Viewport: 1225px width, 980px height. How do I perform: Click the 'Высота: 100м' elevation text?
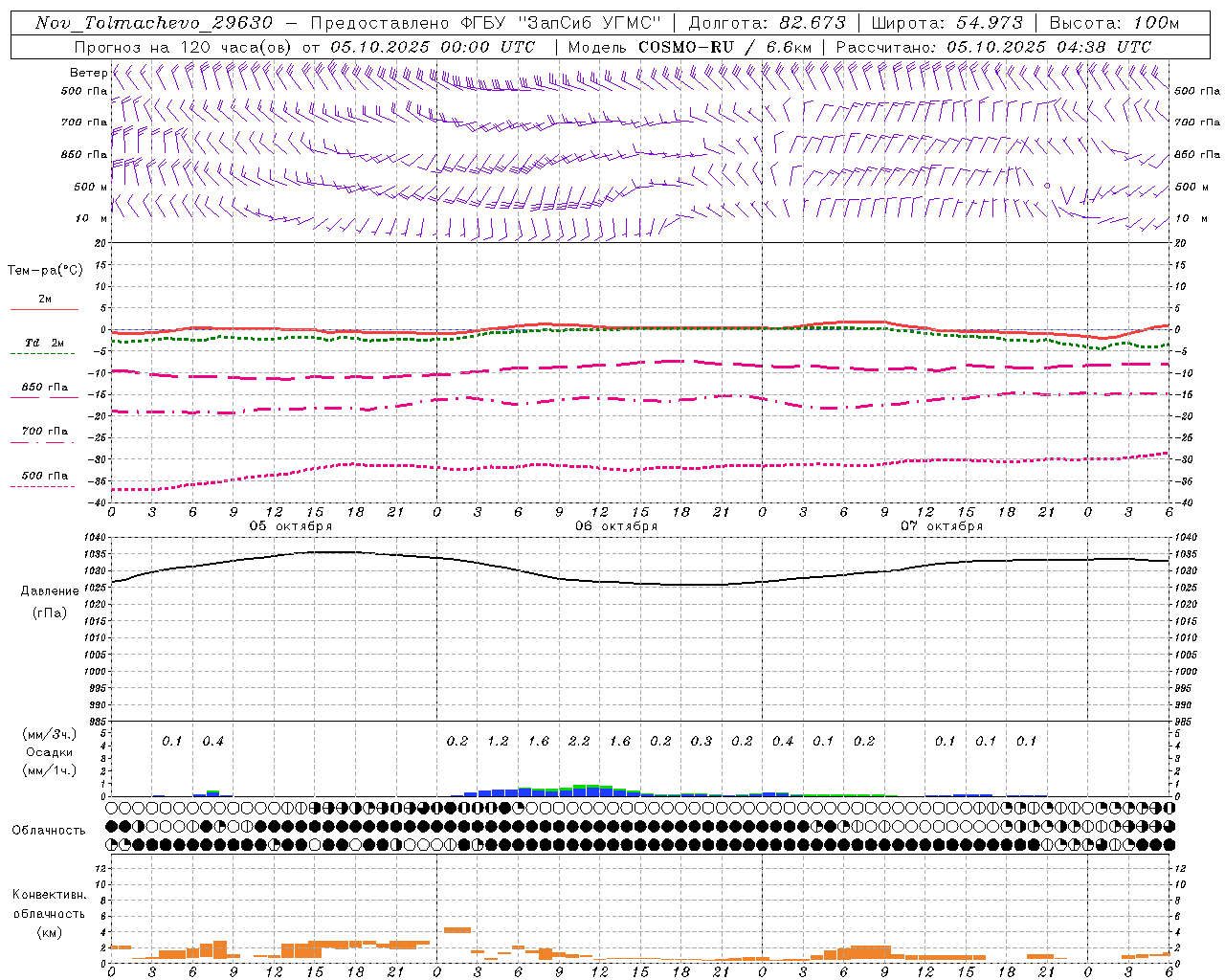tap(1114, 23)
